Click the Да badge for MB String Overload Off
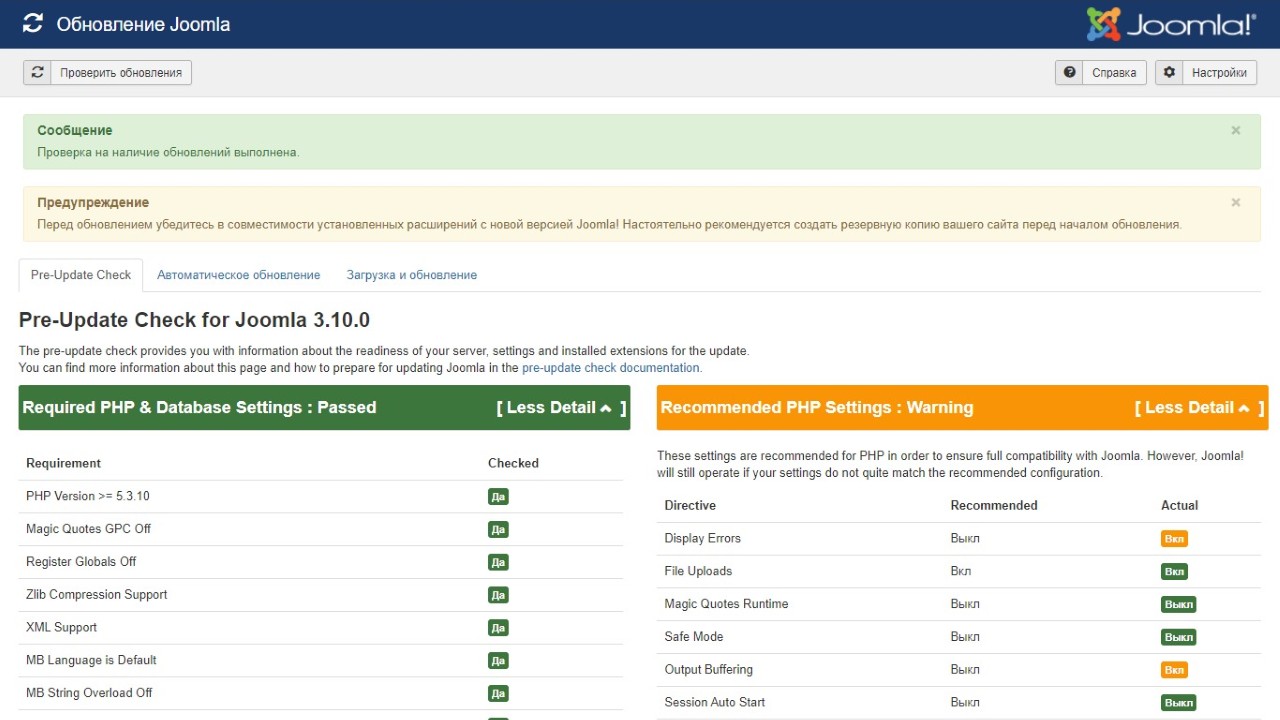The width and height of the screenshot is (1280, 720). tap(498, 694)
